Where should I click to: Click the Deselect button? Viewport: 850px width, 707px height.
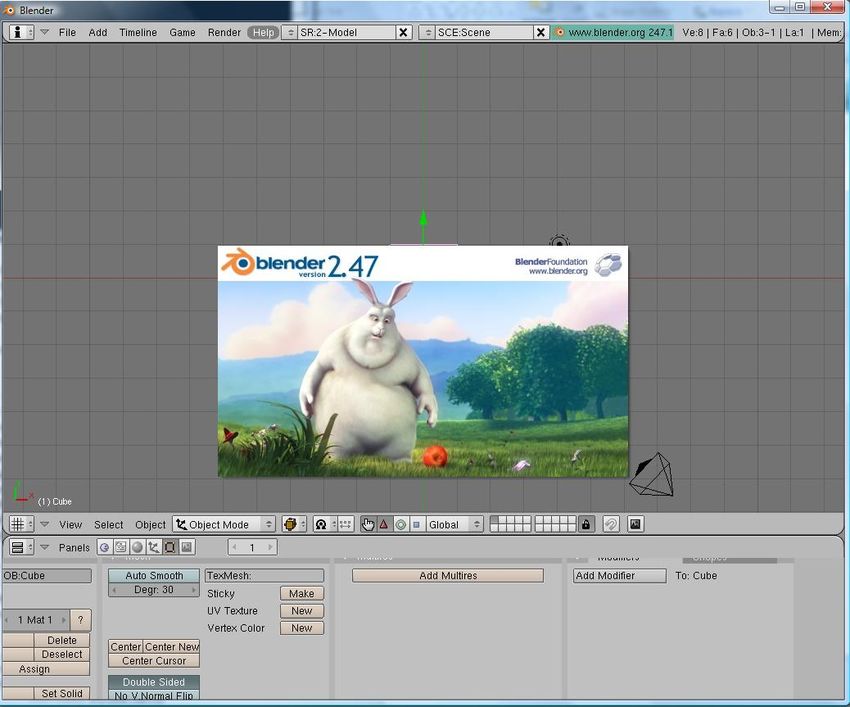click(x=62, y=654)
